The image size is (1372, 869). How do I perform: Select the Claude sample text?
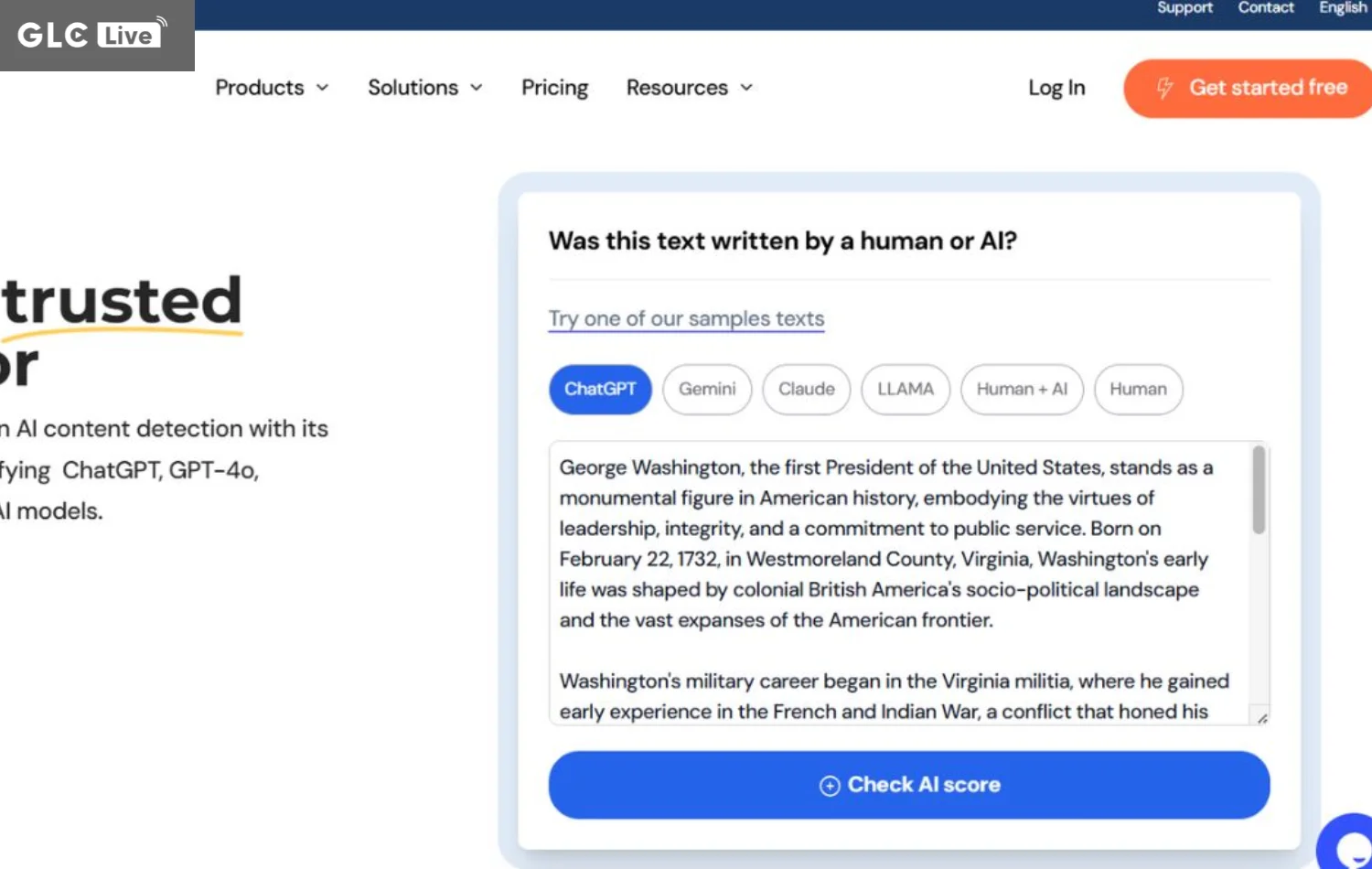[x=807, y=390]
